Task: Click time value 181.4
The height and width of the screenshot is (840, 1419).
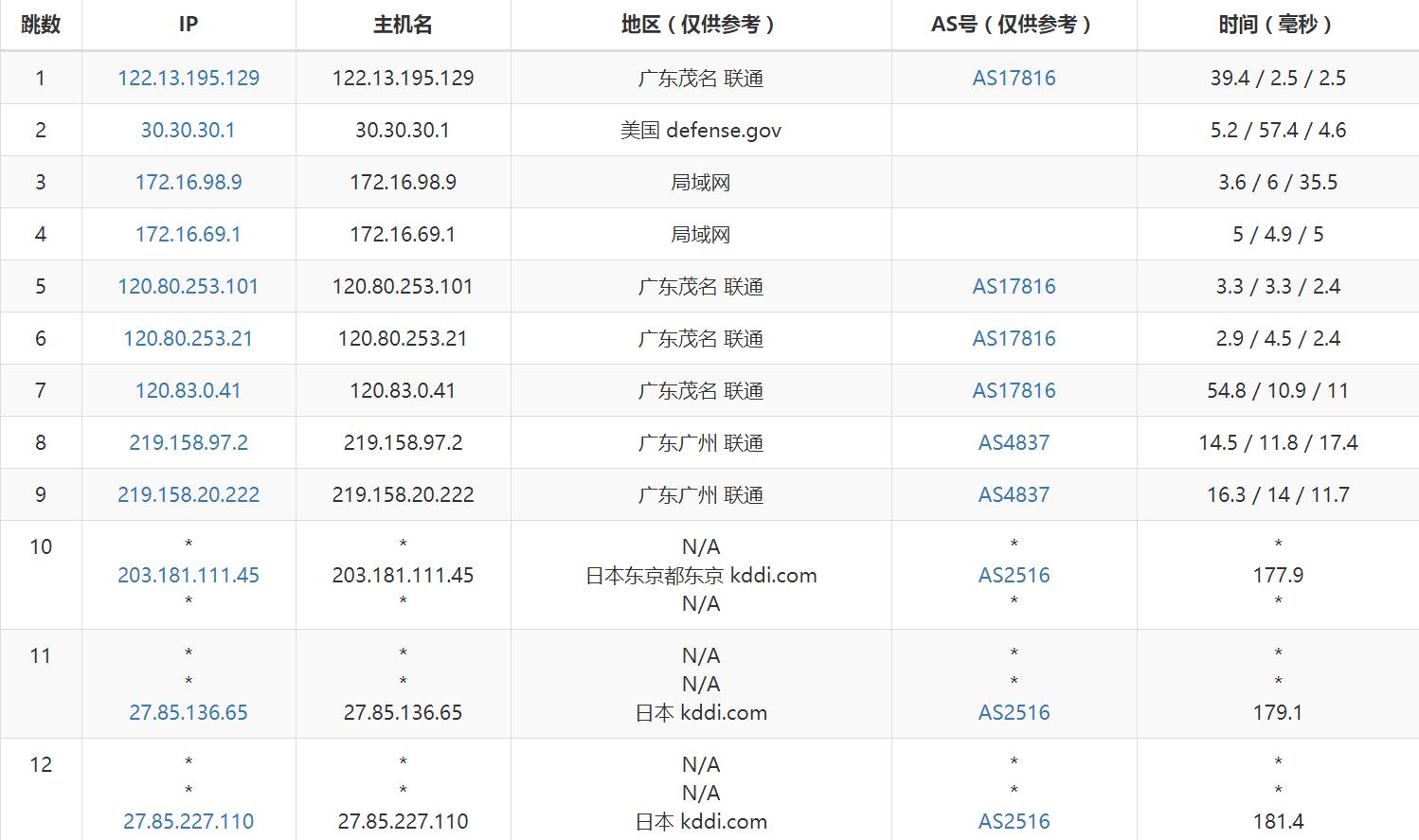Action: (x=1278, y=821)
